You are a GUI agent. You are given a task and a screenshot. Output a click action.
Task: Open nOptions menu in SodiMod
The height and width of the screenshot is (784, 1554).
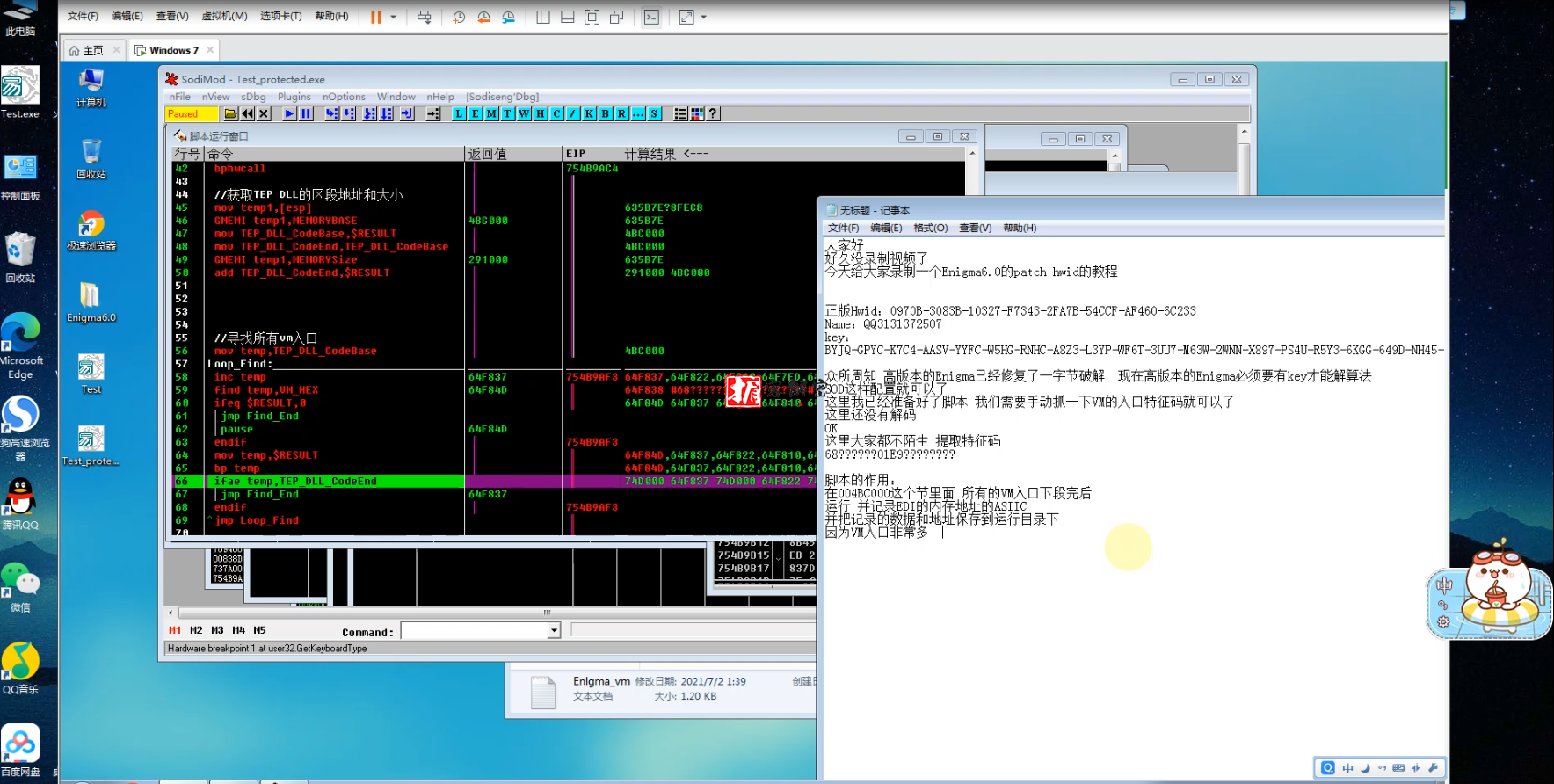(344, 97)
